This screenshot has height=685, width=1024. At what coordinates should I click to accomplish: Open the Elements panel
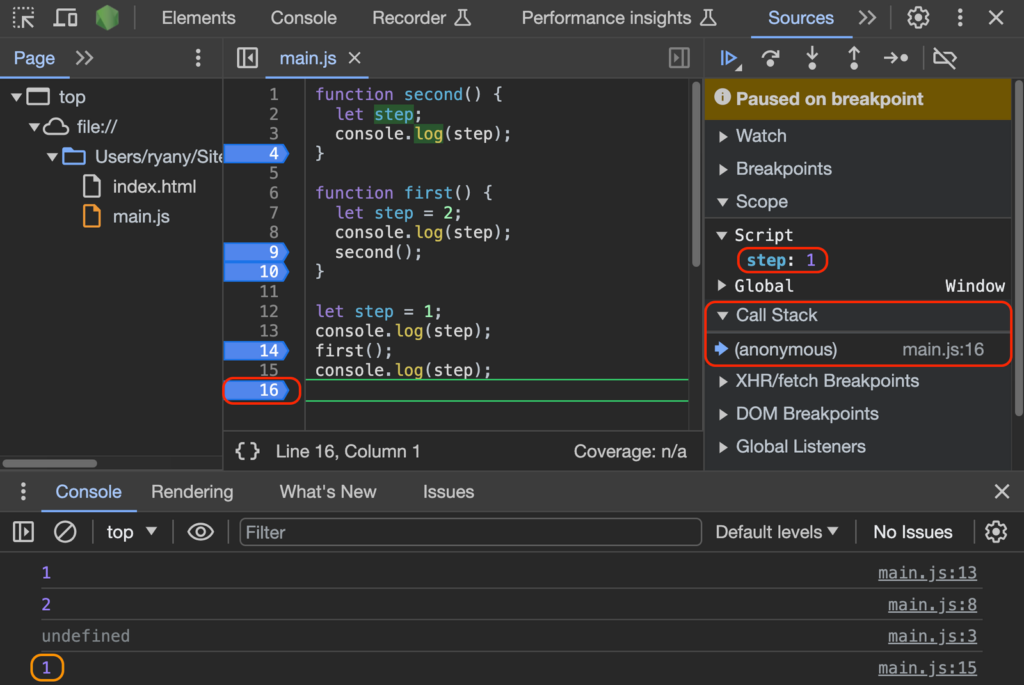[198, 17]
